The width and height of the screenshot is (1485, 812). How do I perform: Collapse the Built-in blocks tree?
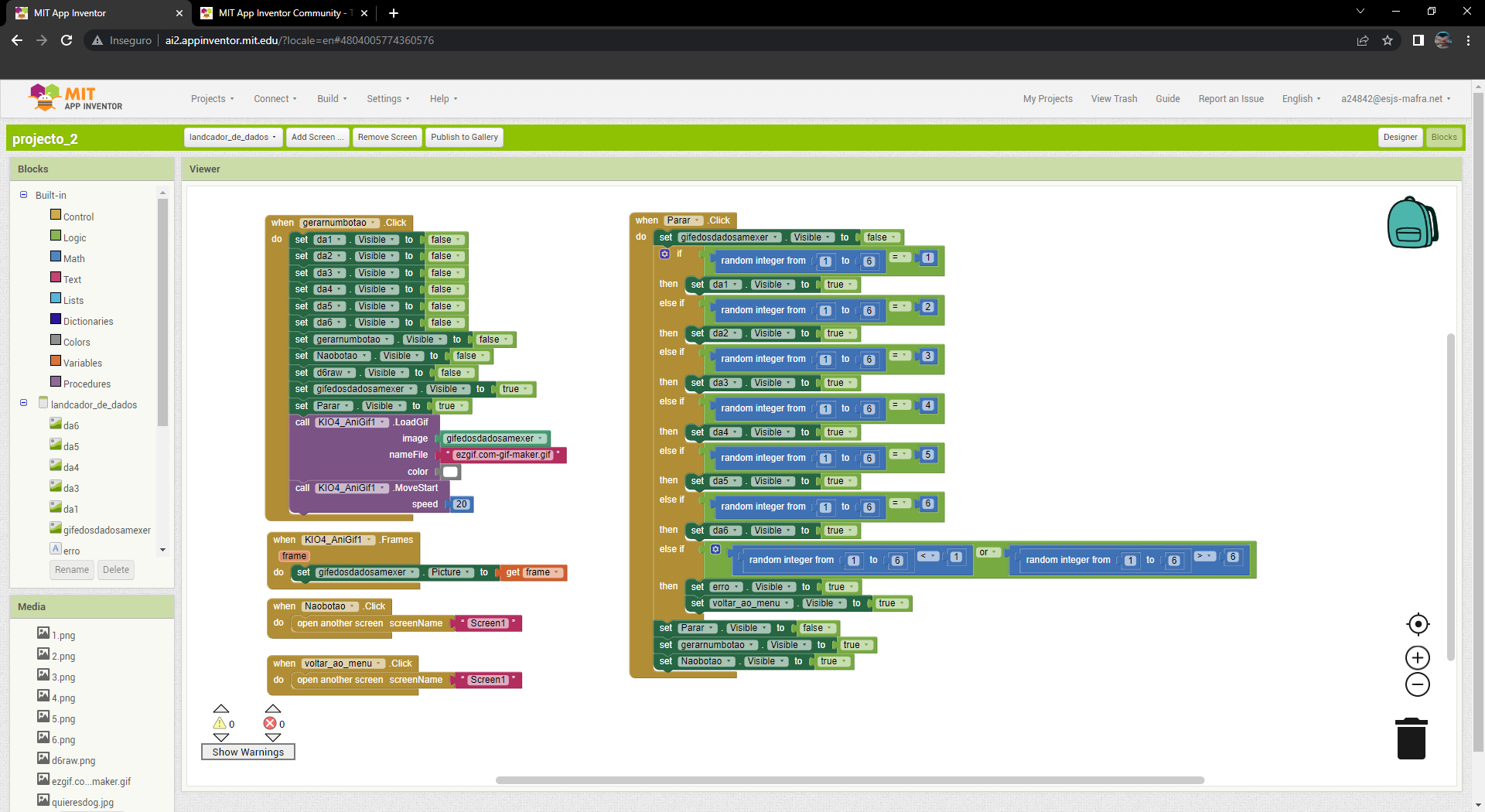point(24,195)
